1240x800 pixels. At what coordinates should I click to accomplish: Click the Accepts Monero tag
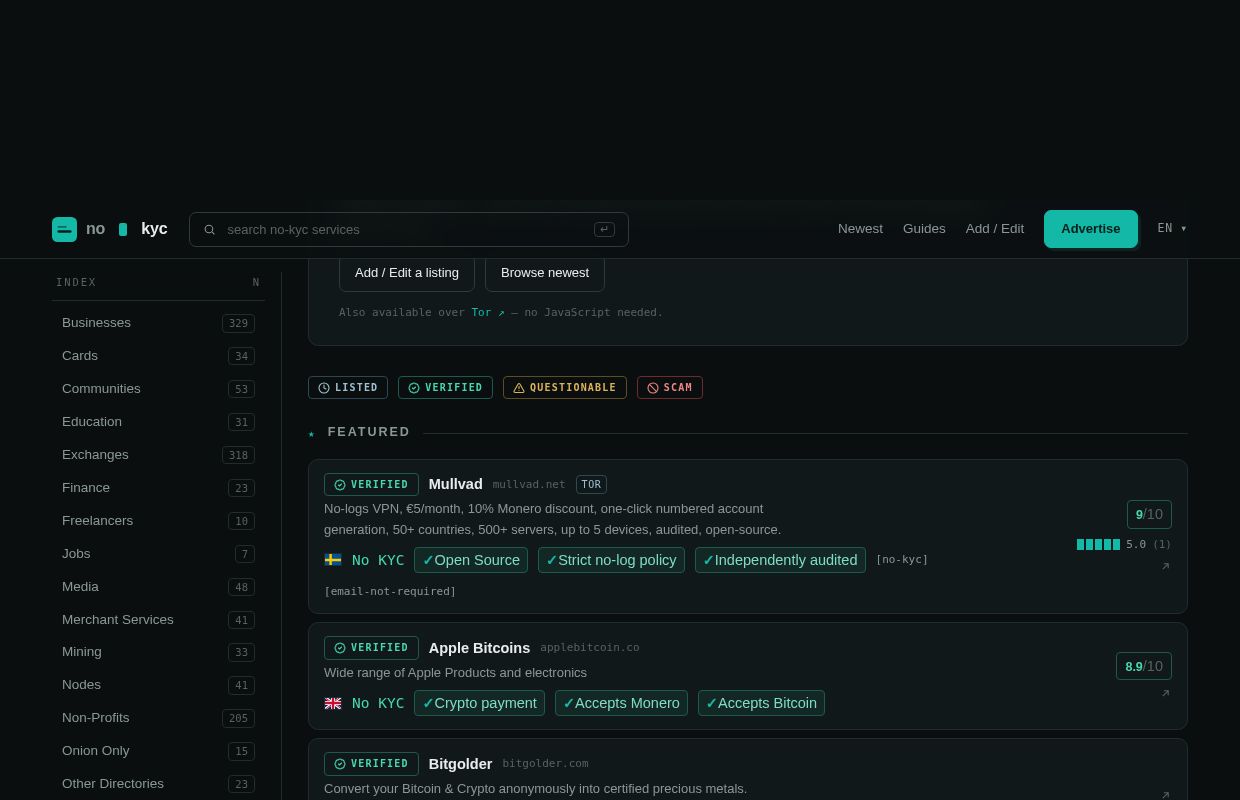[621, 703]
